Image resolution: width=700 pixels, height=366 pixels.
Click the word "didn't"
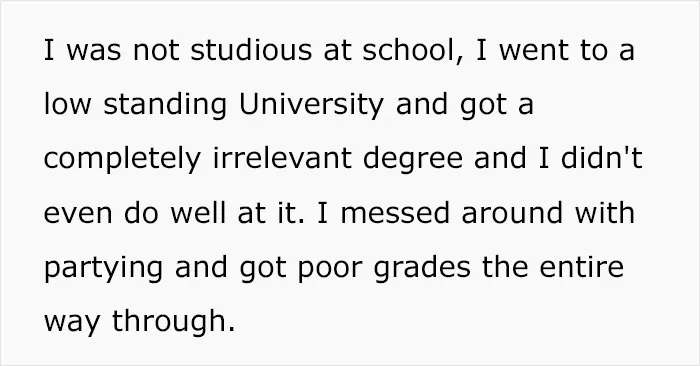tap(602, 158)
